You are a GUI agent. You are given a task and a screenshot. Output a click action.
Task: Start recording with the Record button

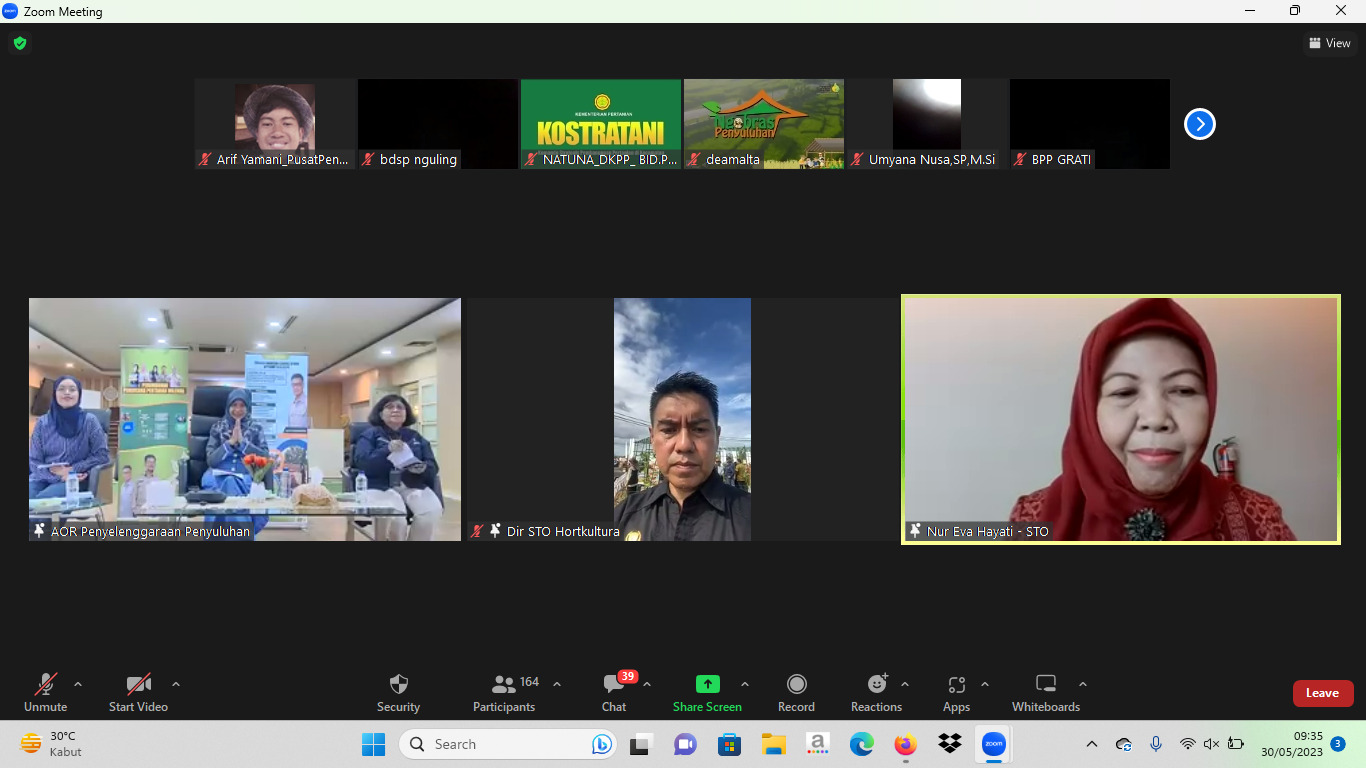click(x=796, y=693)
